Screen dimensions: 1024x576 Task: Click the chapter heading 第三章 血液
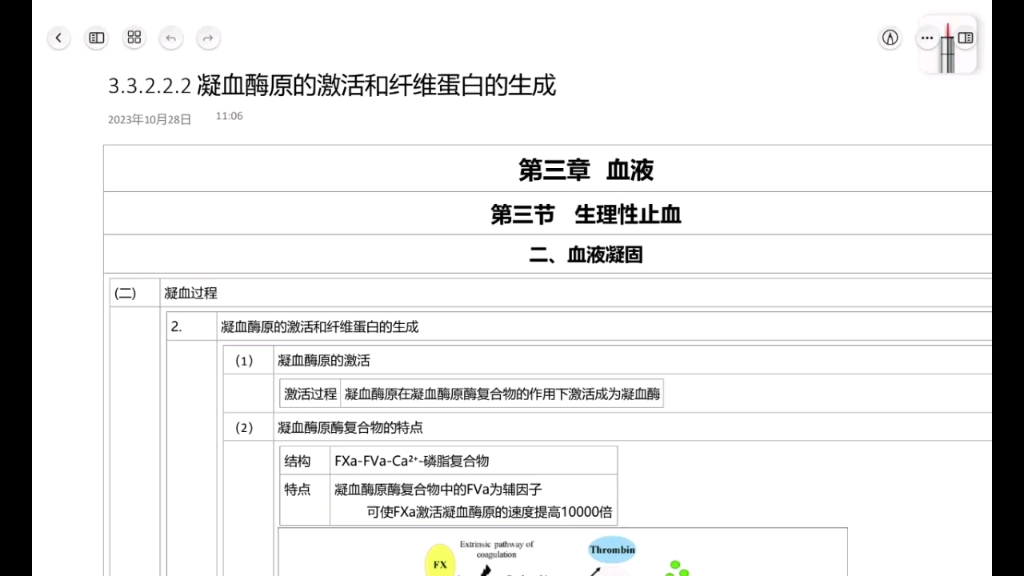point(585,170)
